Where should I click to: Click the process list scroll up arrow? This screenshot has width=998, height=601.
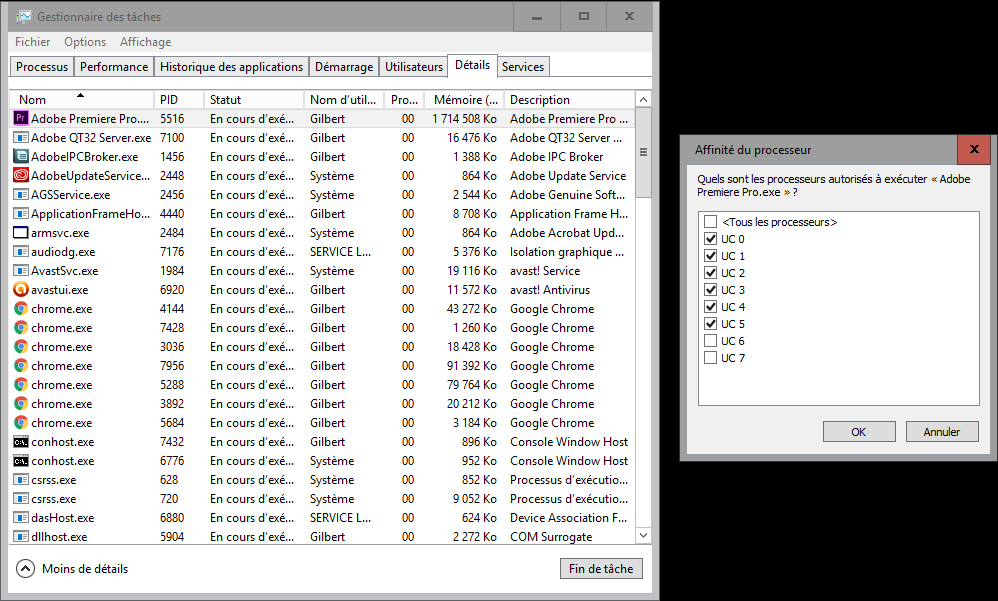click(x=643, y=99)
